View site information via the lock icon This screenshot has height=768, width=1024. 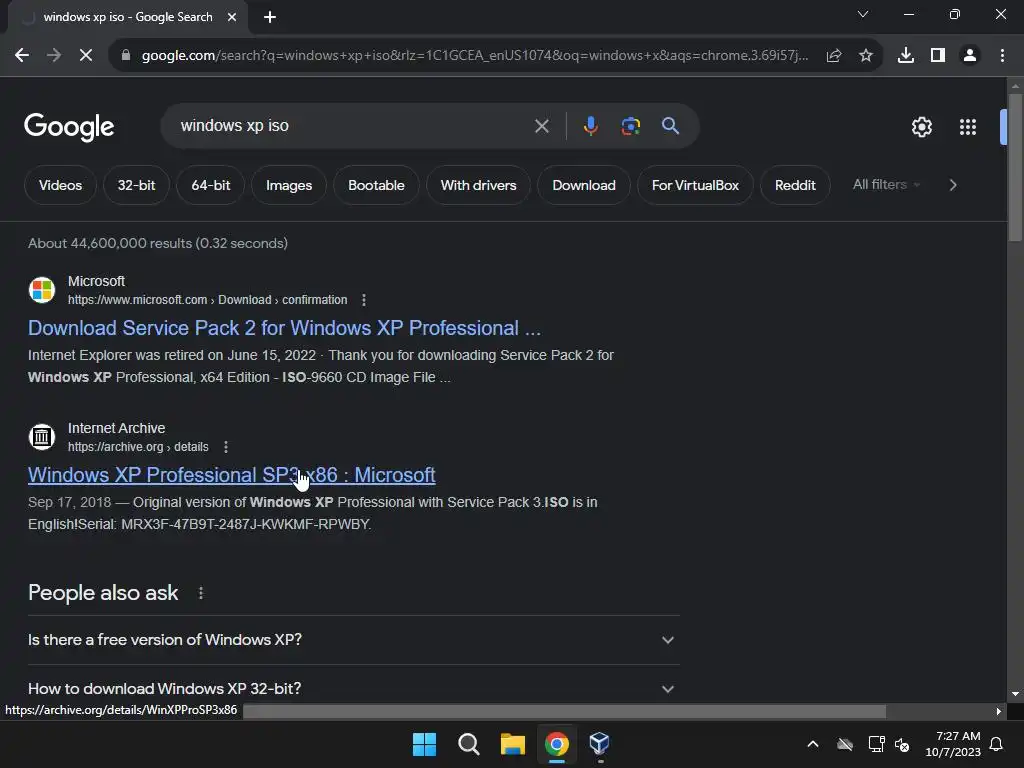[126, 56]
